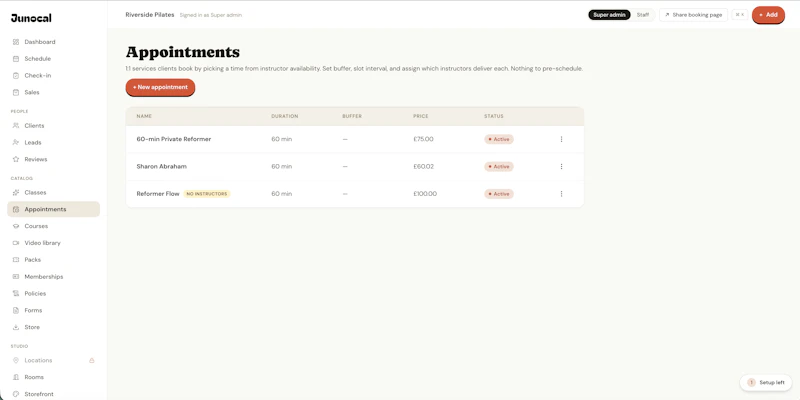This screenshot has width=800, height=400.
Task: Click the £60.02 price cell
Action: [423, 166]
